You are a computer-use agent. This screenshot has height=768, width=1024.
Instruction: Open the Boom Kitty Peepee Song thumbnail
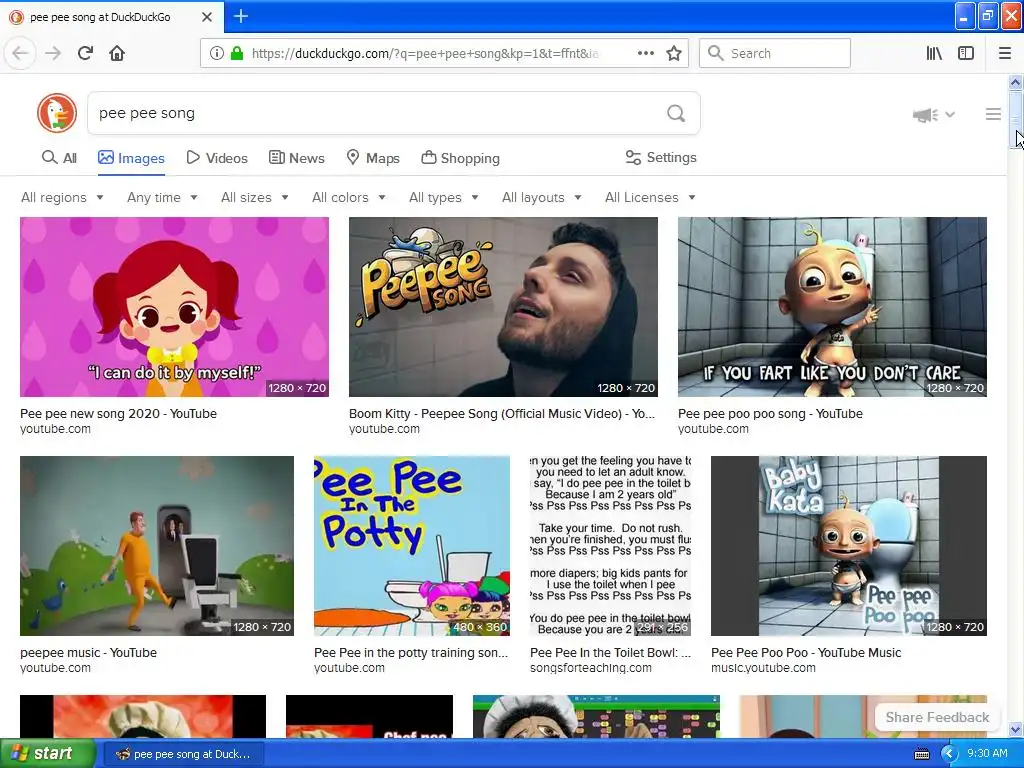click(503, 307)
